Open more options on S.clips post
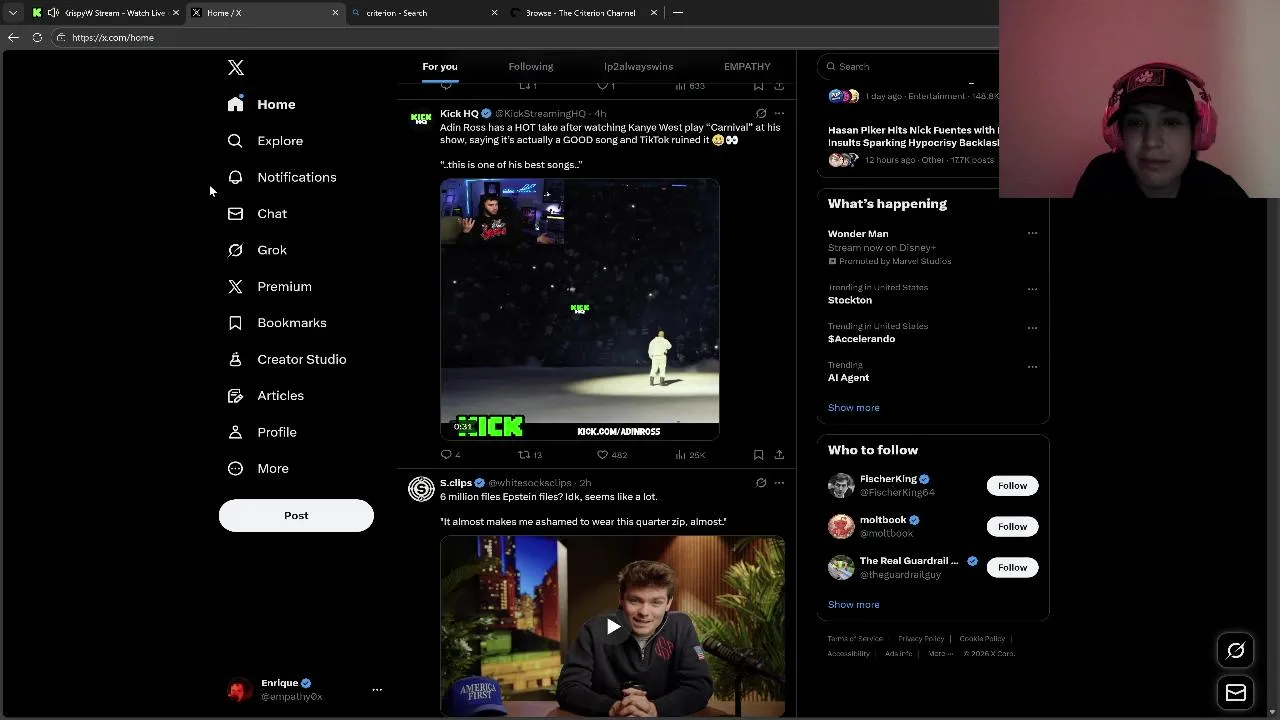The image size is (1280, 720). (x=779, y=483)
